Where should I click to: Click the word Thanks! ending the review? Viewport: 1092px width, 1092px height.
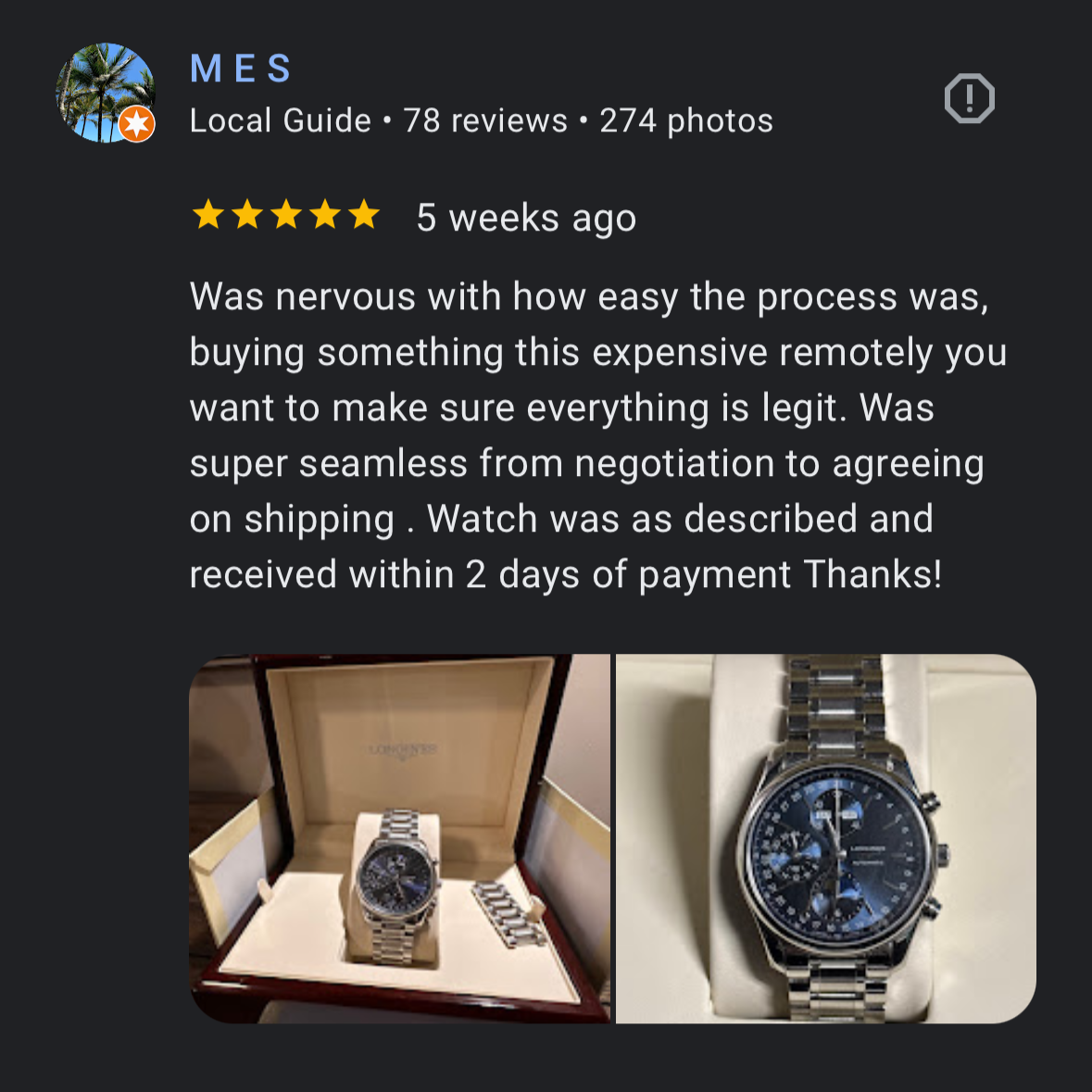coord(872,574)
